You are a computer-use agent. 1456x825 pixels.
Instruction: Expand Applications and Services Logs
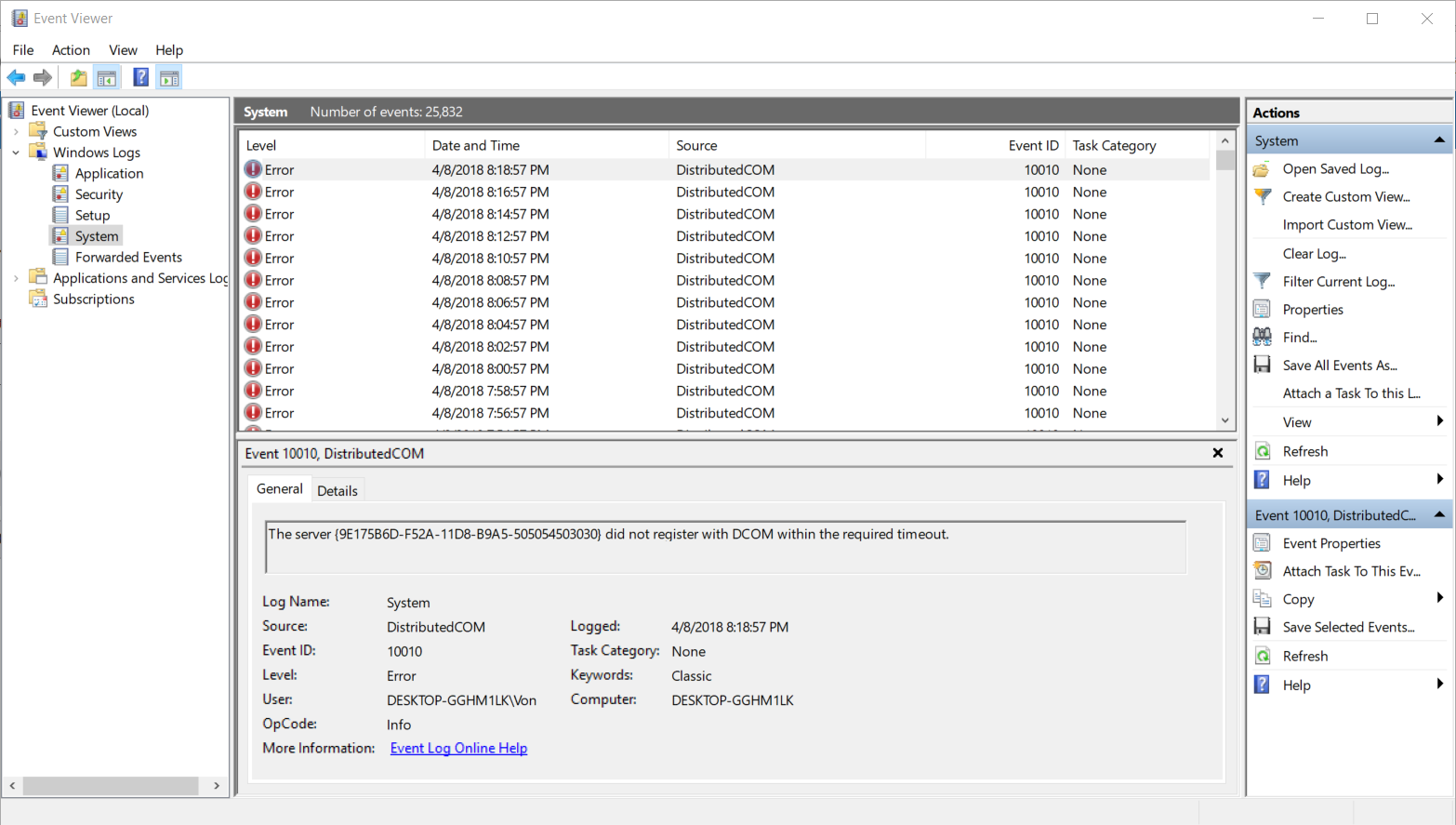pos(17,277)
